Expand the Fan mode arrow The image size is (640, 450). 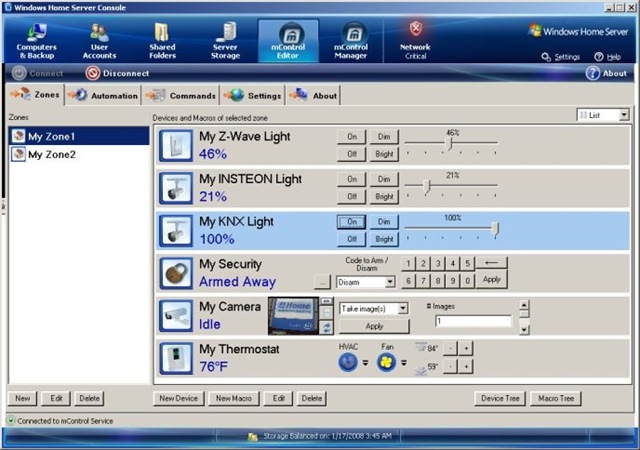coord(404,362)
